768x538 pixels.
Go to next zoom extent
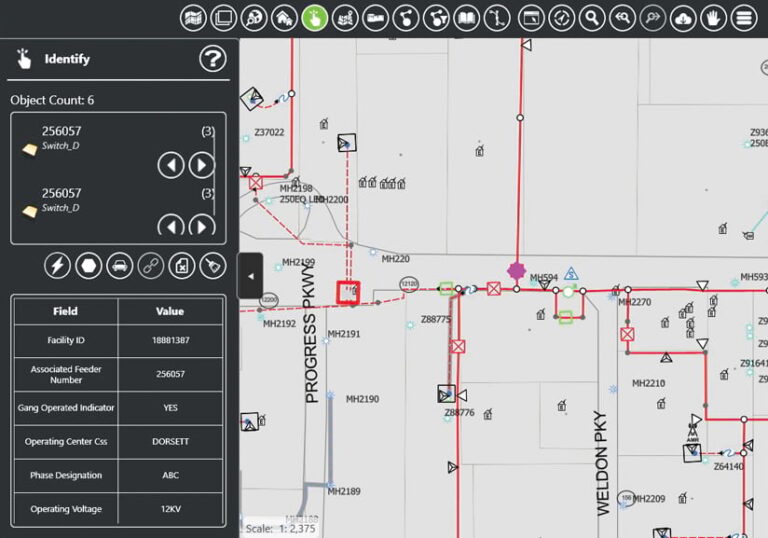click(652, 18)
